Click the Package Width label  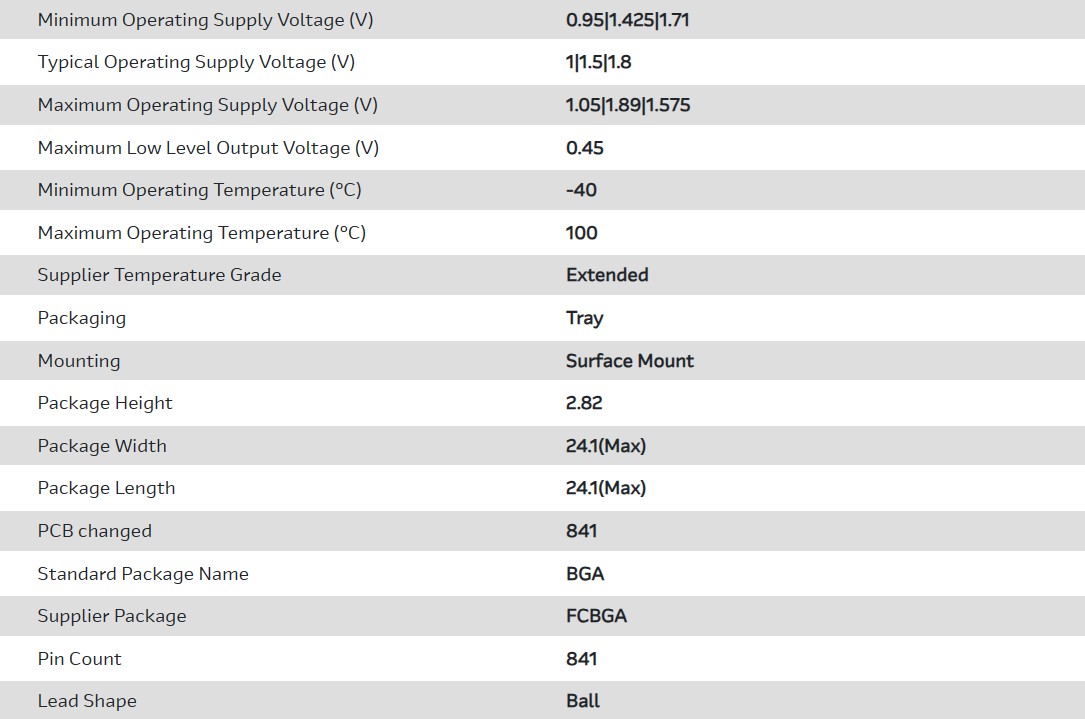coord(102,446)
